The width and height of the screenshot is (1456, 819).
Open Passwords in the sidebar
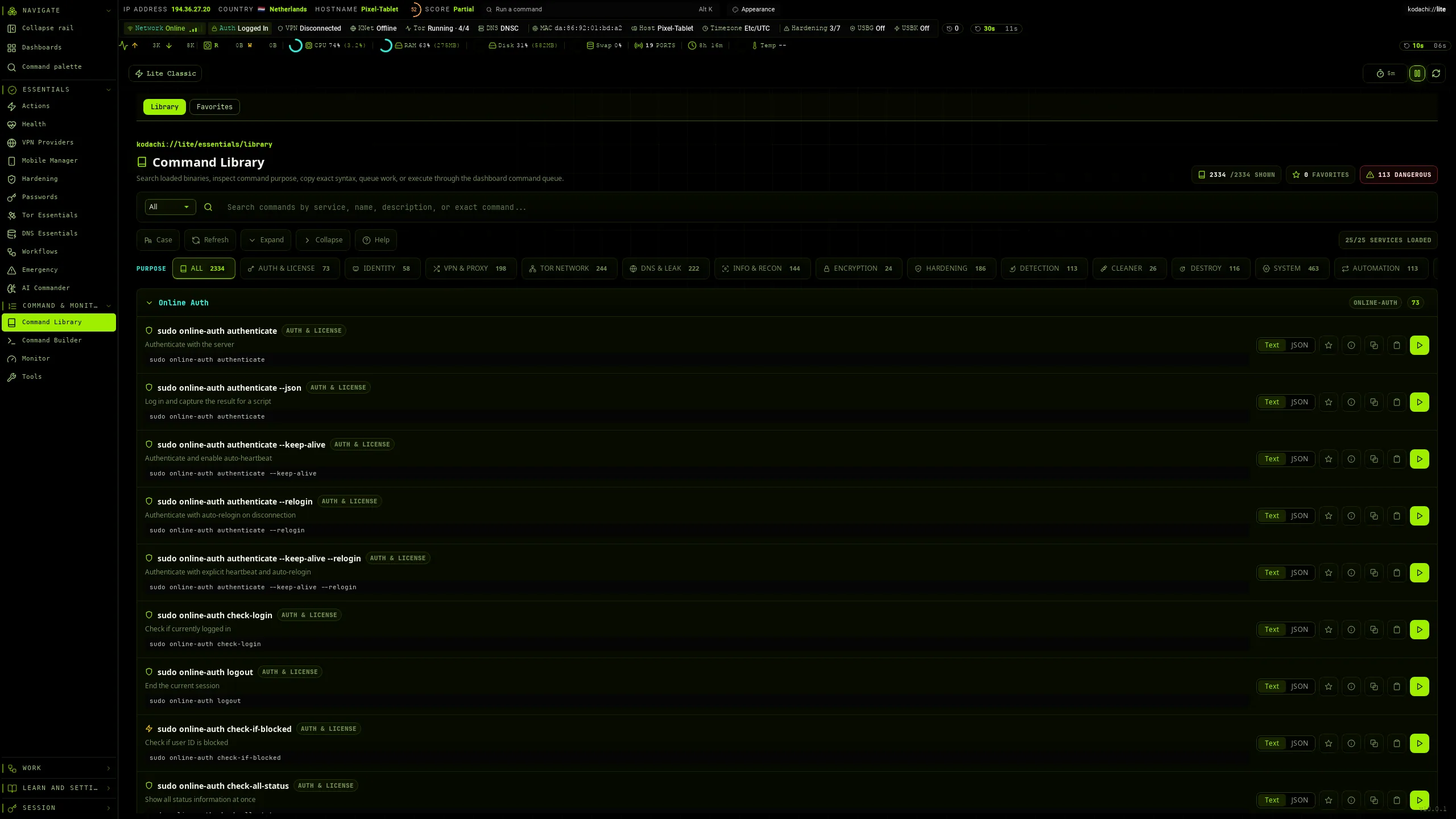pyautogui.click(x=59, y=197)
